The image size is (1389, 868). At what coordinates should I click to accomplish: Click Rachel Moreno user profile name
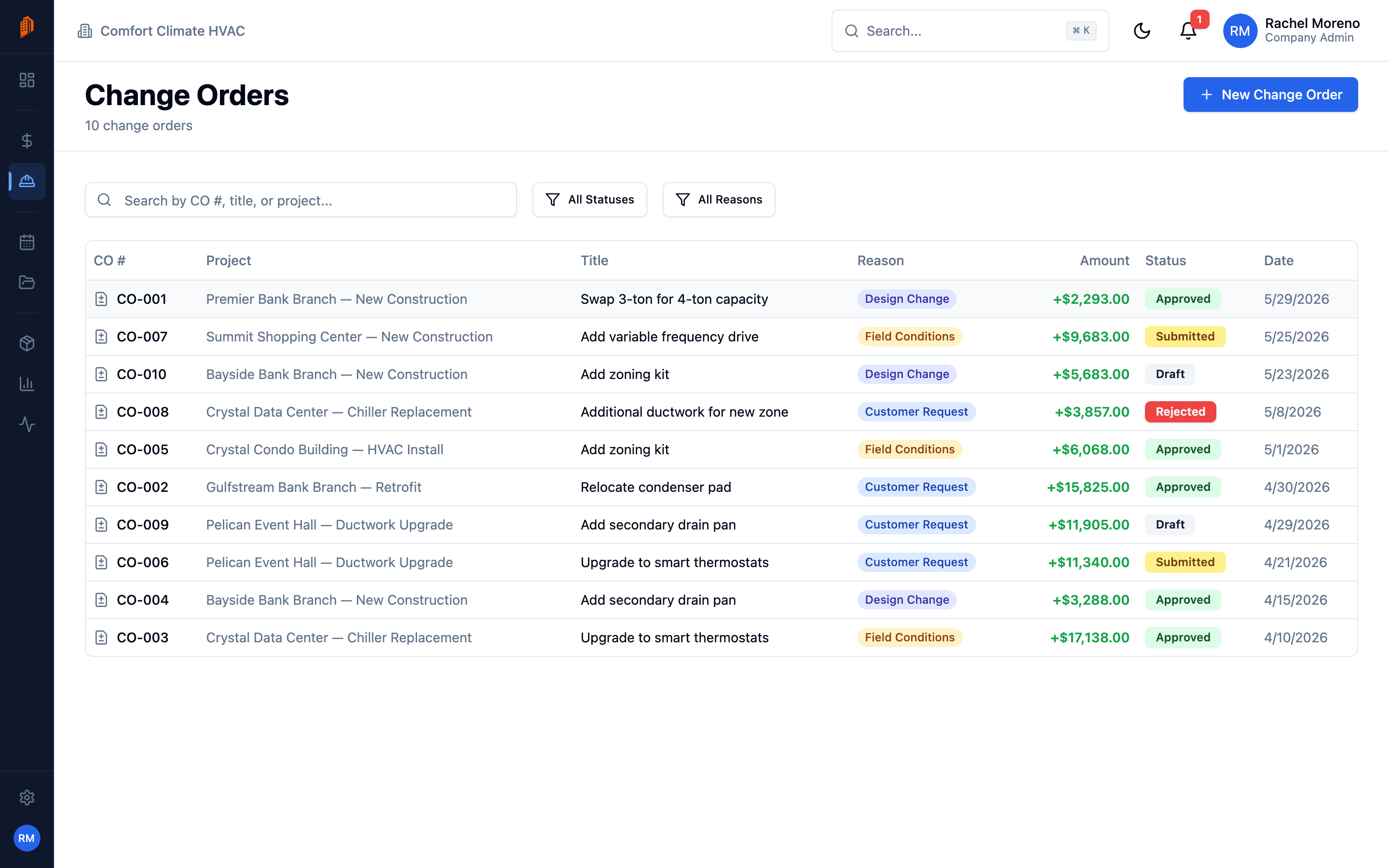(x=1312, y=24)
